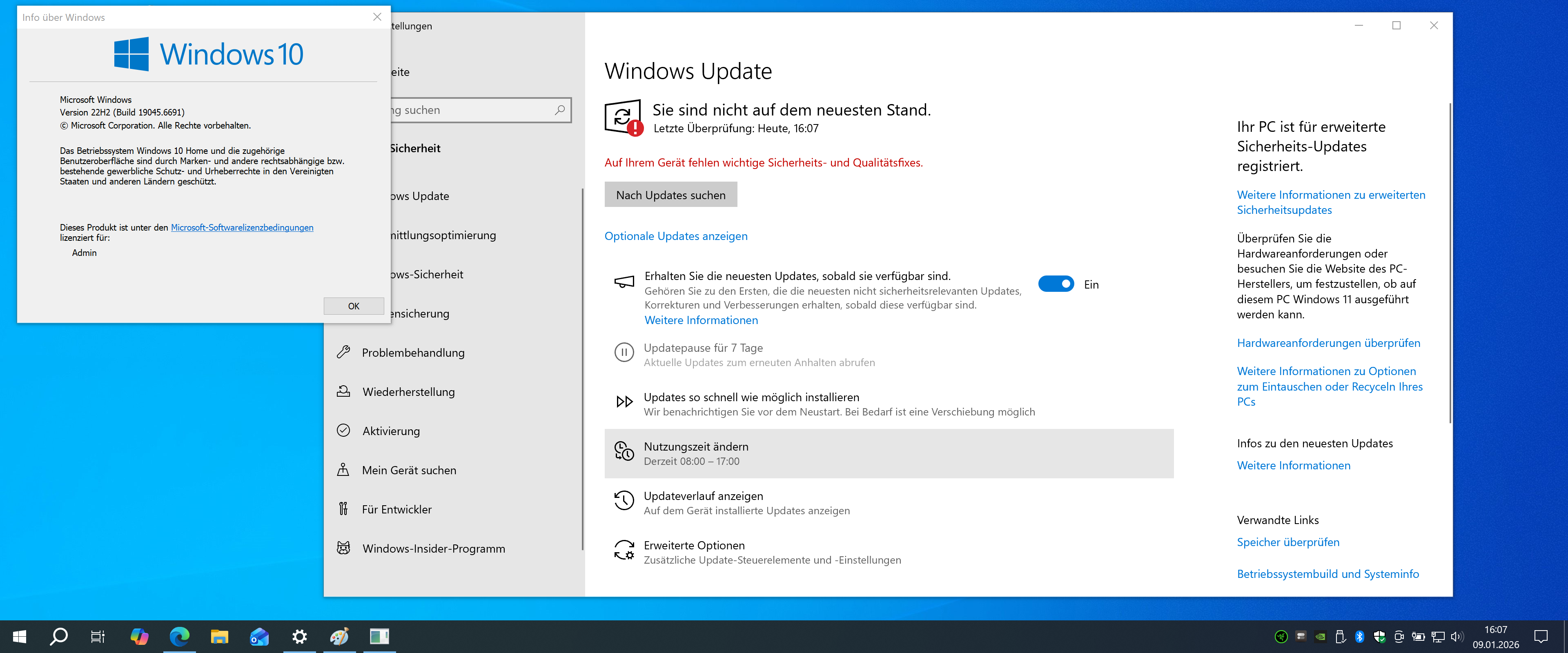This screenshot has height=653, width=1568.
Task: Open Windows-Insider-Programm section
Action: (433, 549)
